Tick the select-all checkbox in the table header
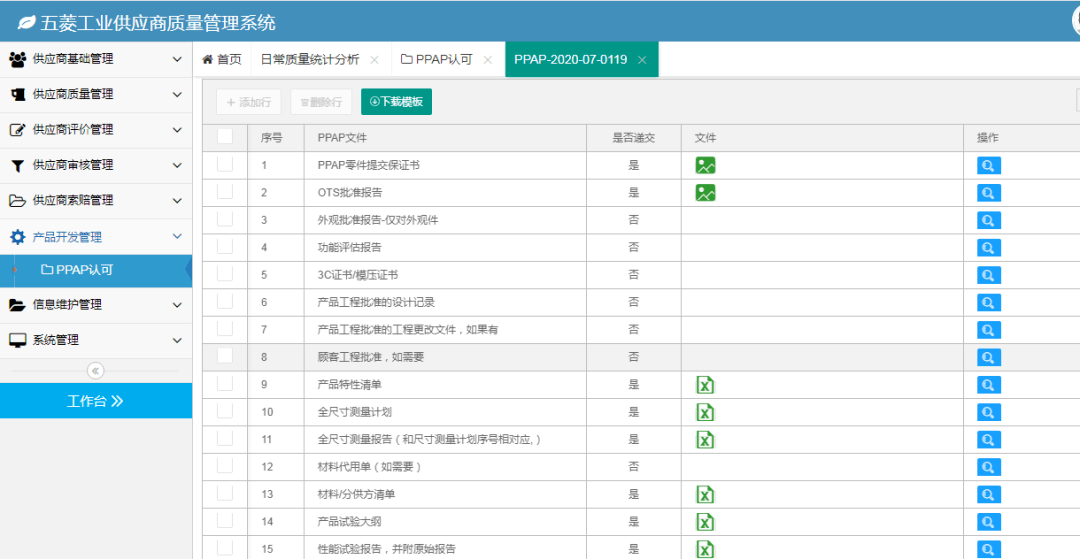Screen dimensions: 1080x559 225,136
